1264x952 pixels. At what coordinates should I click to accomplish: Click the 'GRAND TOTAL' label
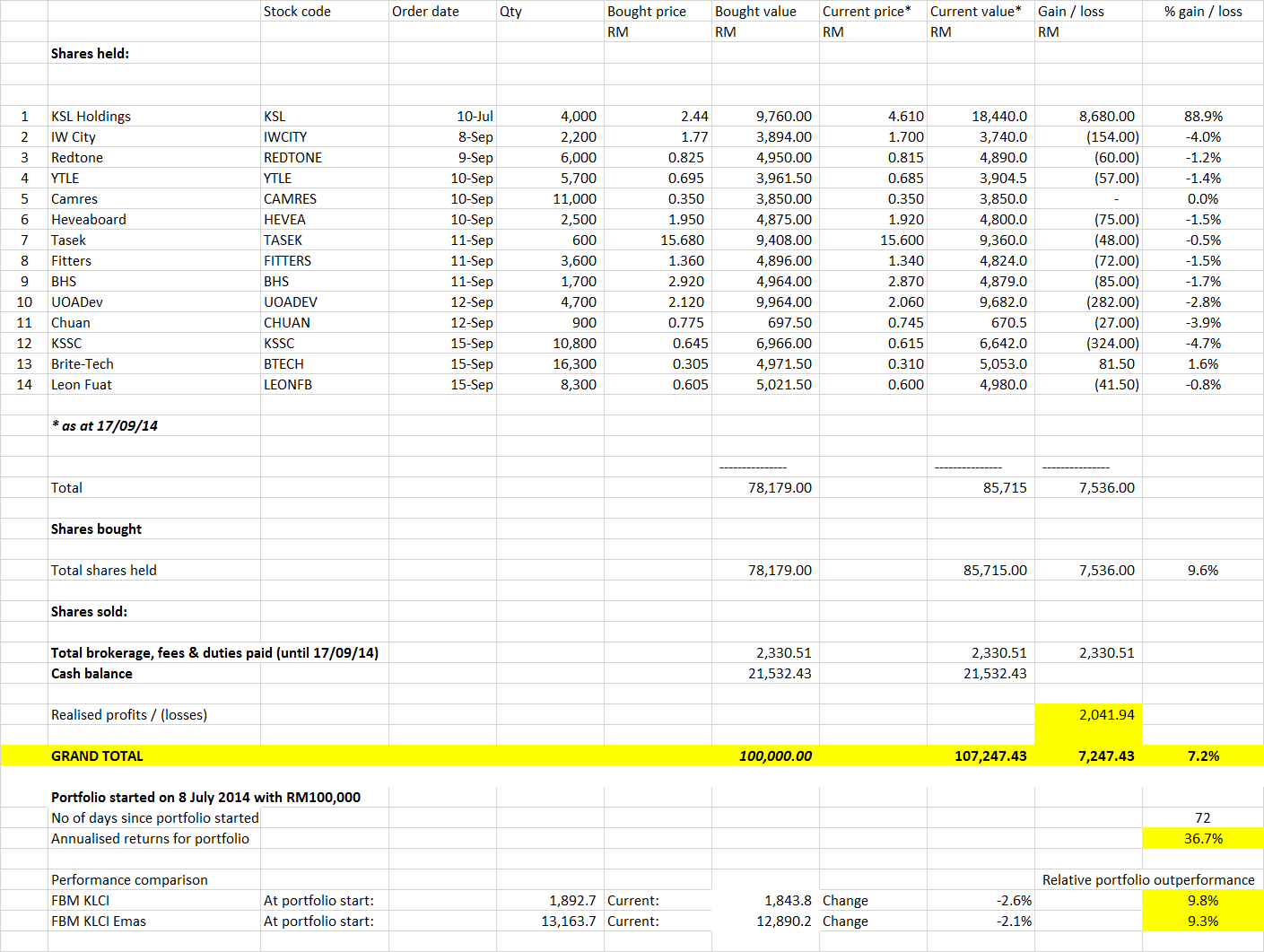97,756
